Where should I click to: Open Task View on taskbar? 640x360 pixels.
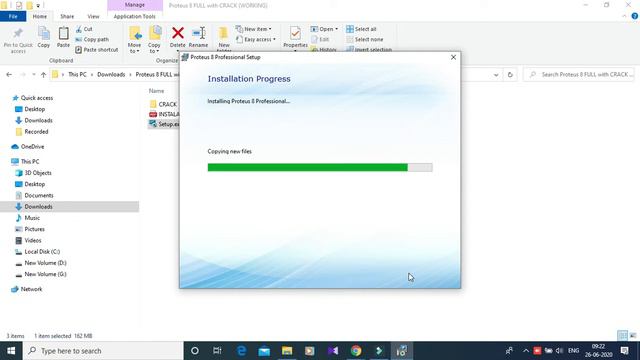[x=217, y=351]
